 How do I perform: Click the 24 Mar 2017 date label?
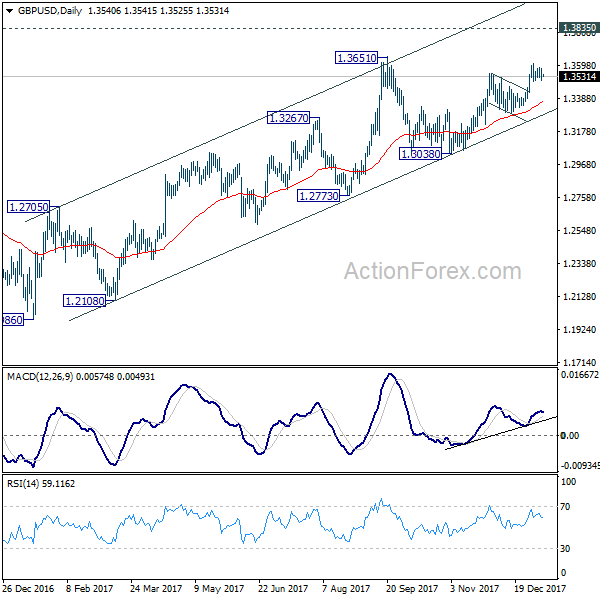point(156,589)
